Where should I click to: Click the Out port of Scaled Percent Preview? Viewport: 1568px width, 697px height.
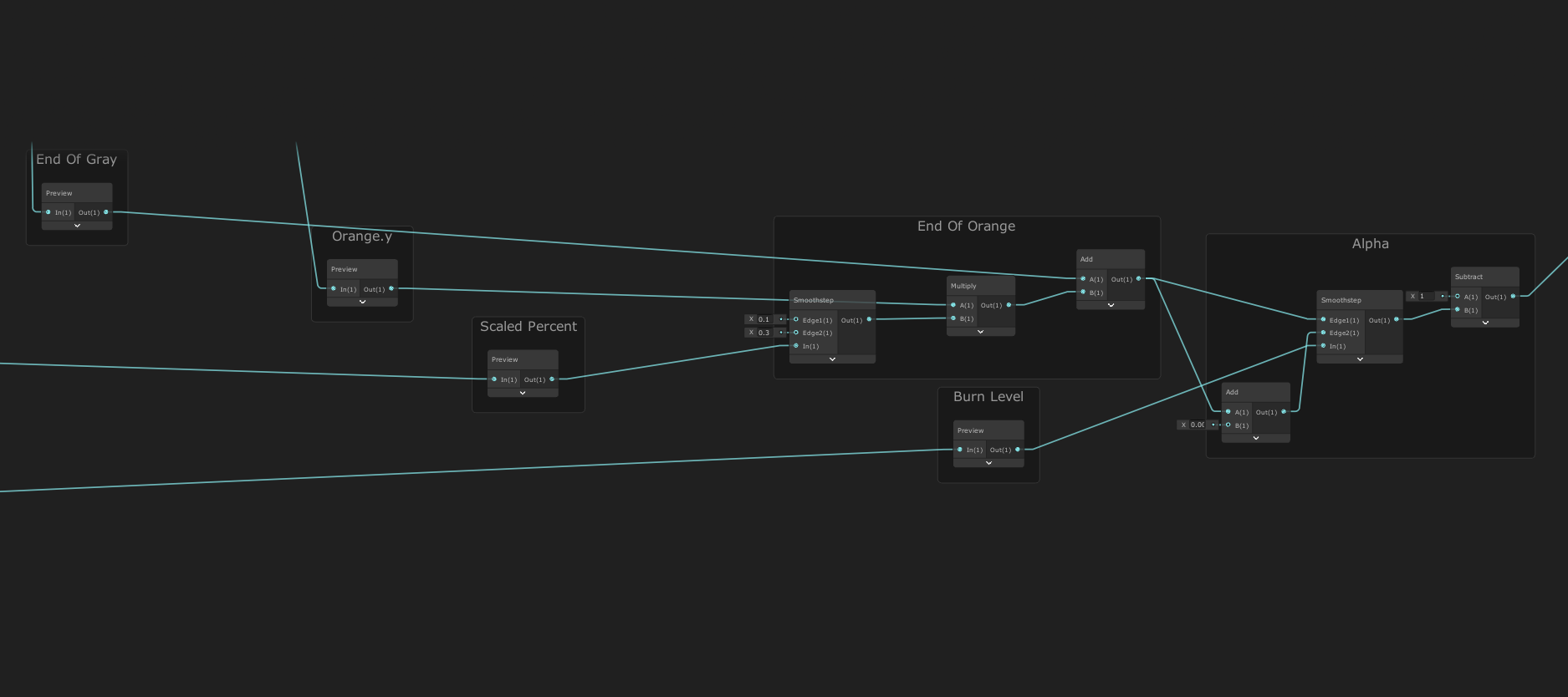pyautogui.click(x=552, y=379)
